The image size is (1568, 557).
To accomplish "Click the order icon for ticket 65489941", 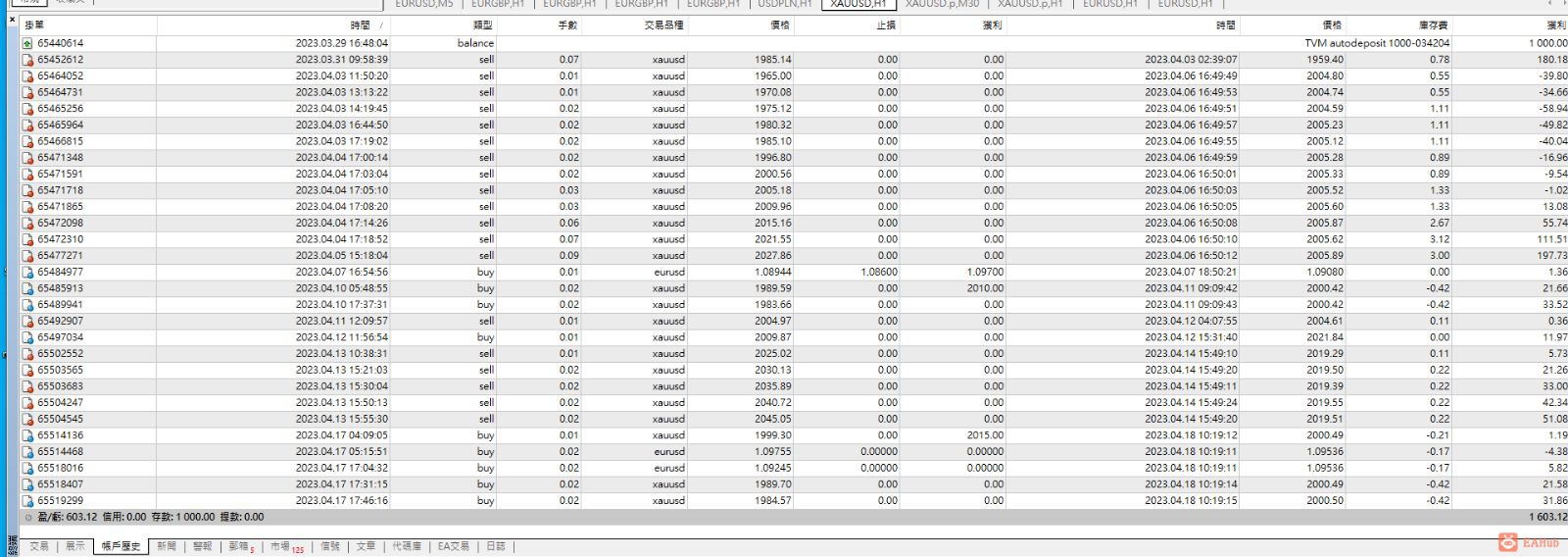I will [x=28, y=305].
